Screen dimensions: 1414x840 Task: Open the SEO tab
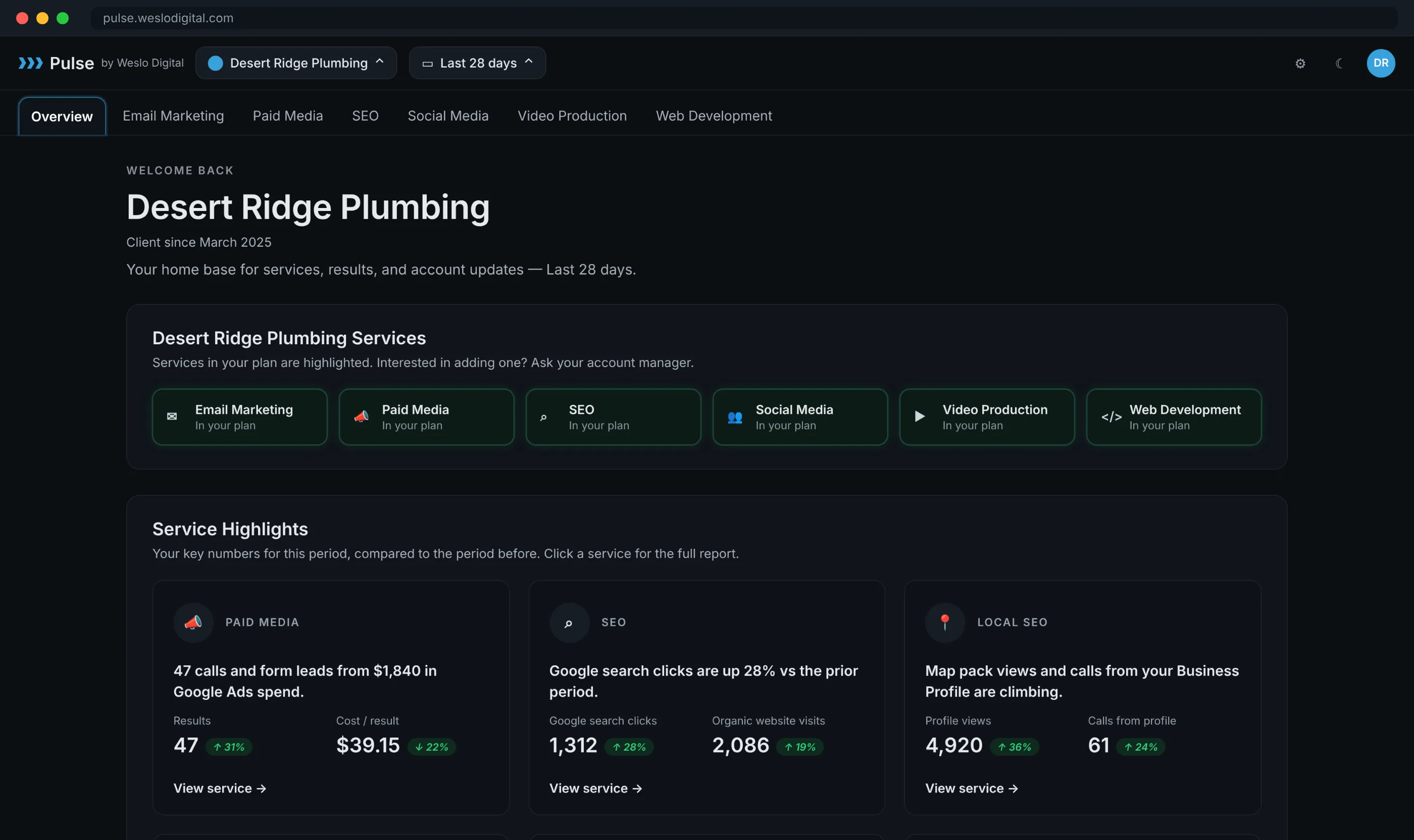click(365, 116)
